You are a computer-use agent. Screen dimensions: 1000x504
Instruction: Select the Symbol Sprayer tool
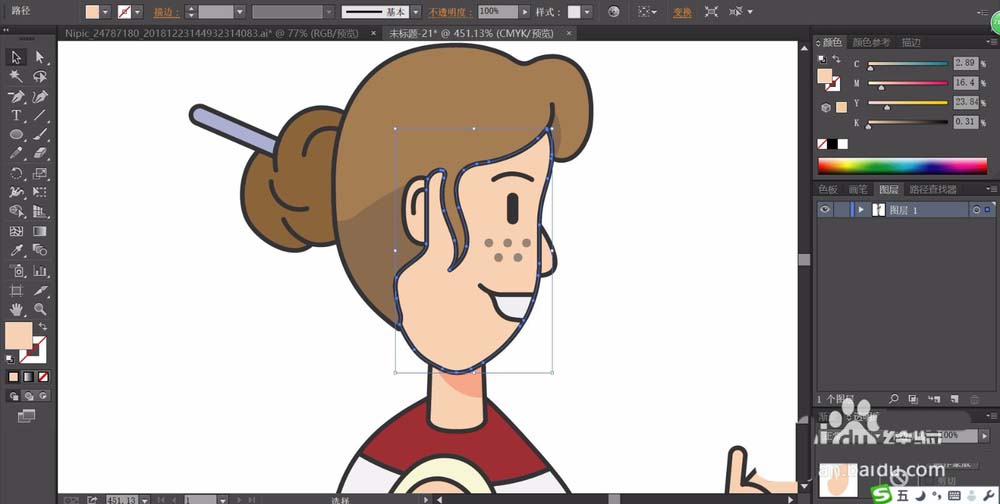point(16,271)
